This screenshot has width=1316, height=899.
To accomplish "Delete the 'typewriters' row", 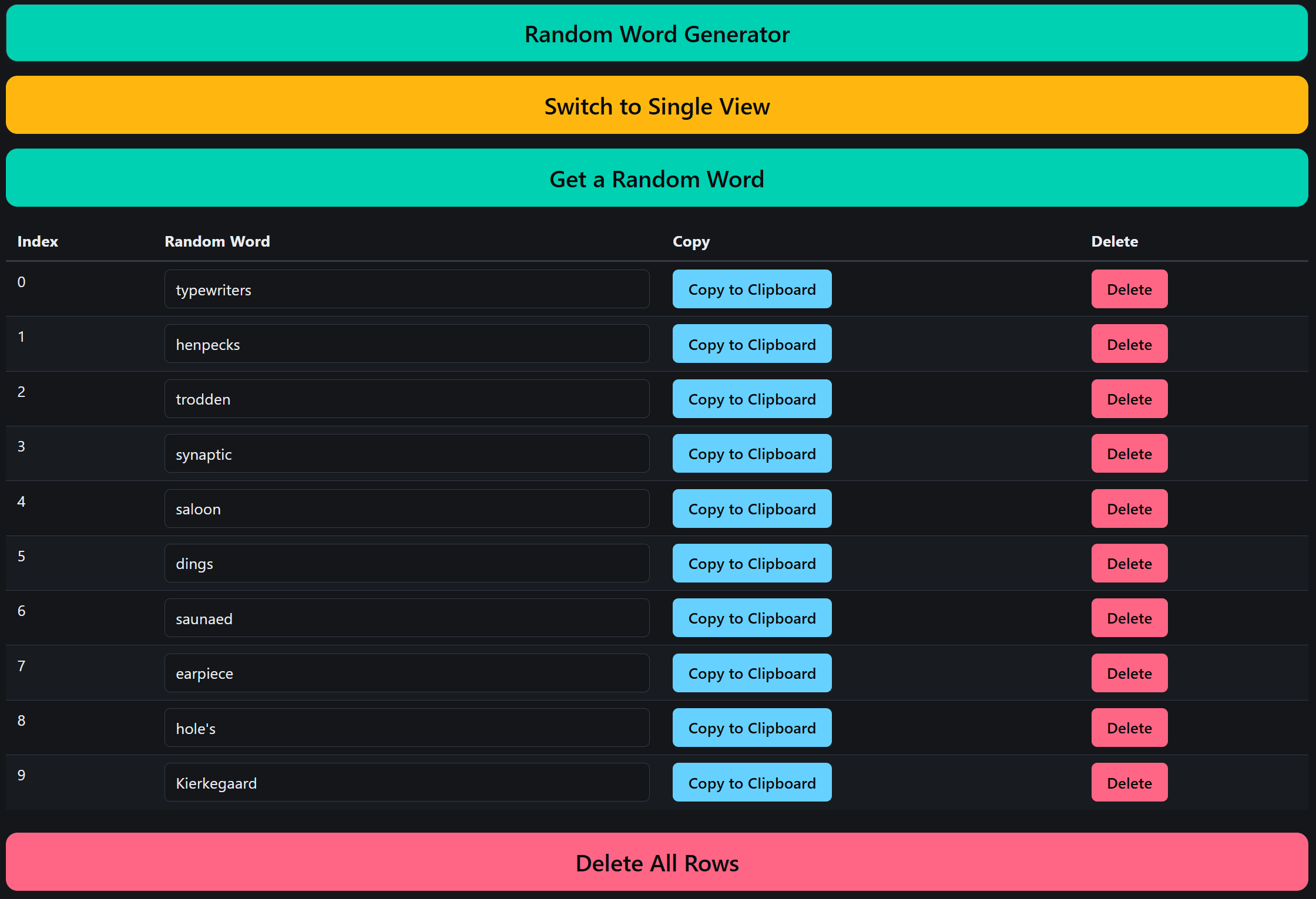I will [1129, 289].
